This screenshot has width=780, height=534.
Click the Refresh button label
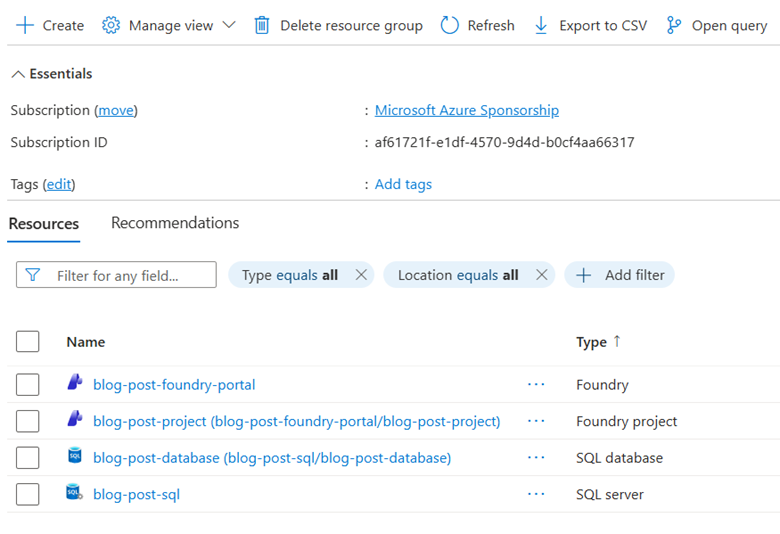pos(491,25)
